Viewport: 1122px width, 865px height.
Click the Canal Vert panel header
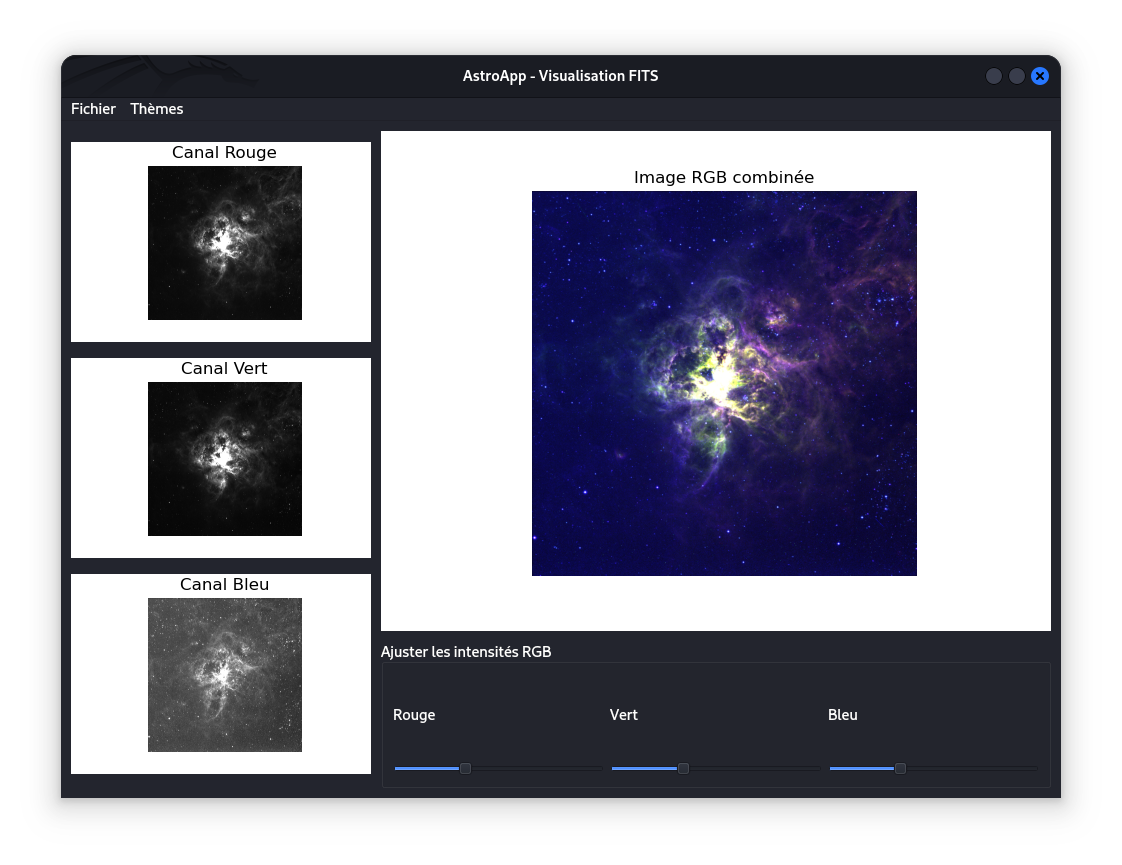coord(224,368)
